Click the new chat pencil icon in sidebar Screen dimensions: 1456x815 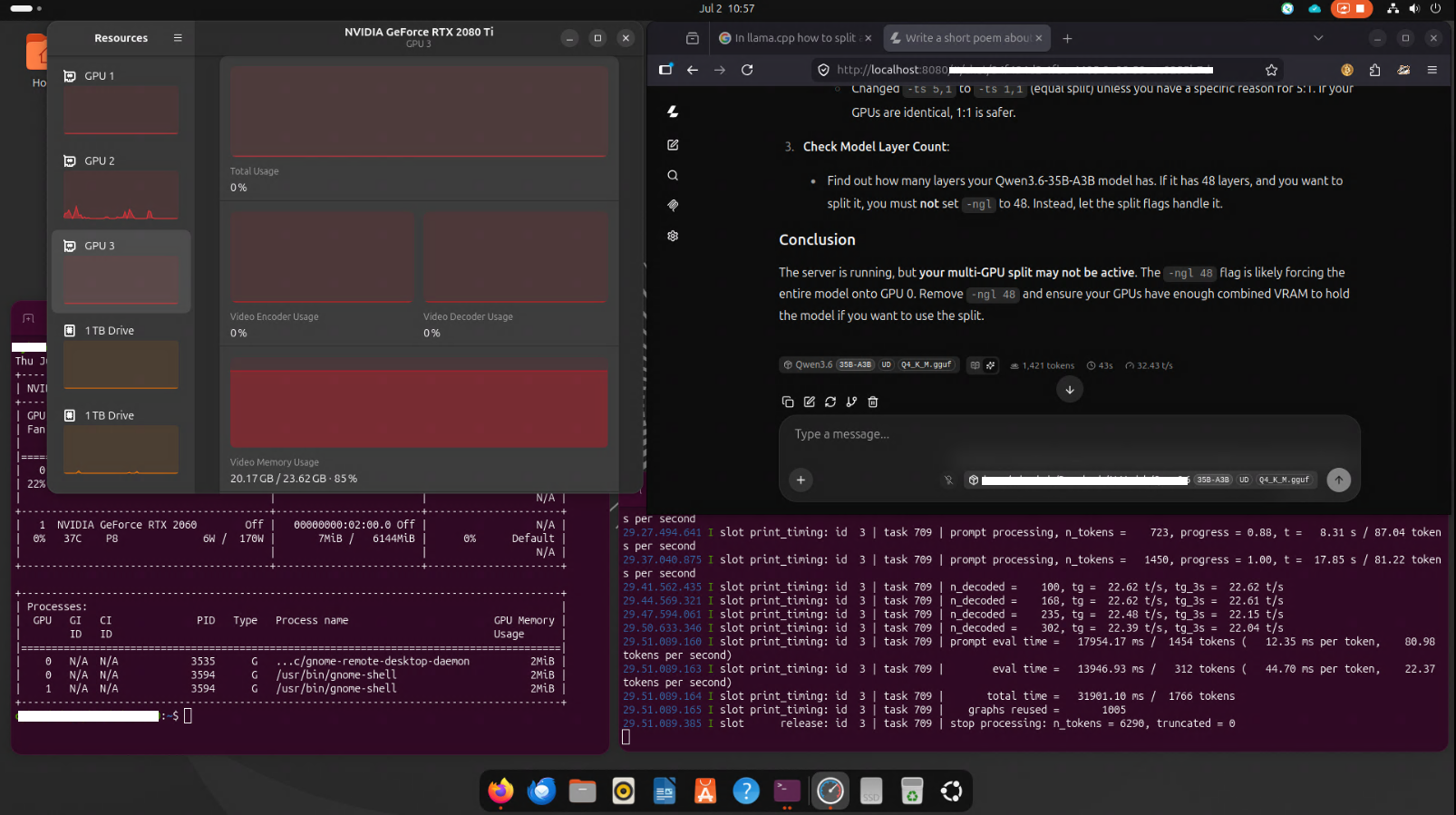click(673, 145)
